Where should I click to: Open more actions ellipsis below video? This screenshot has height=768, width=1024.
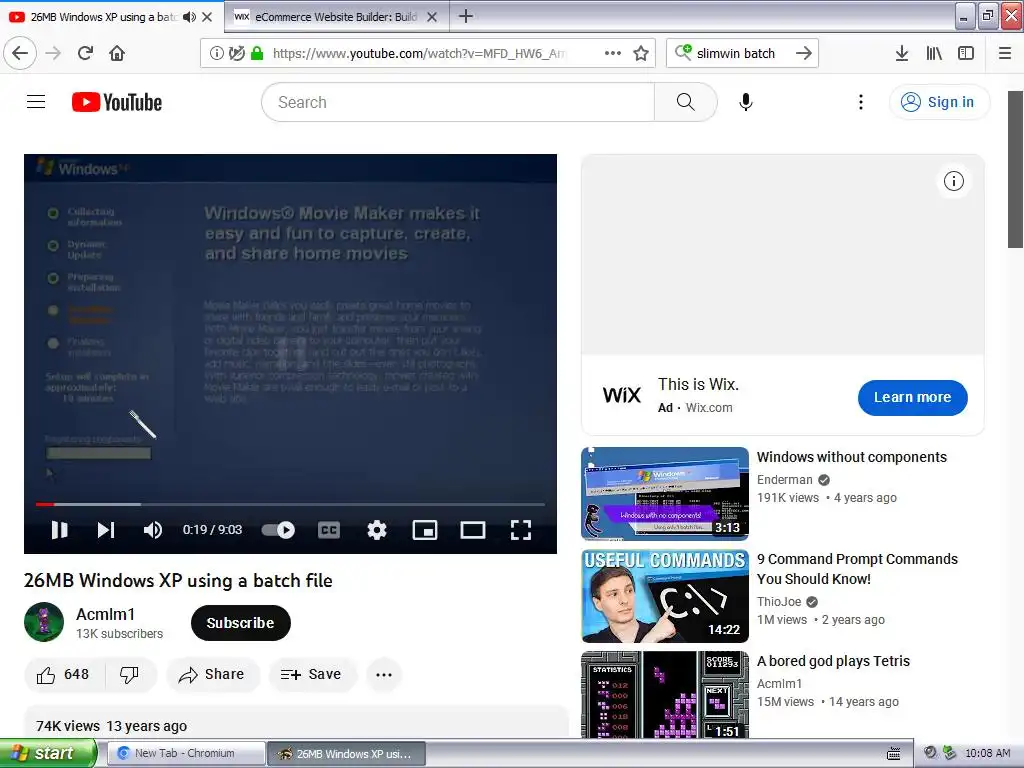[x=384, y=675]
